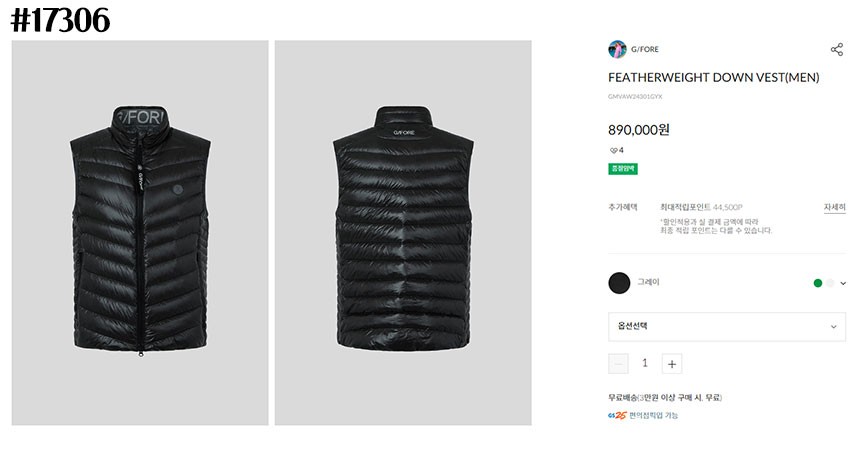Click the heart wishlist icon
Image resolution: width=860 pixels, height=467 pixels.
point(614,150)
